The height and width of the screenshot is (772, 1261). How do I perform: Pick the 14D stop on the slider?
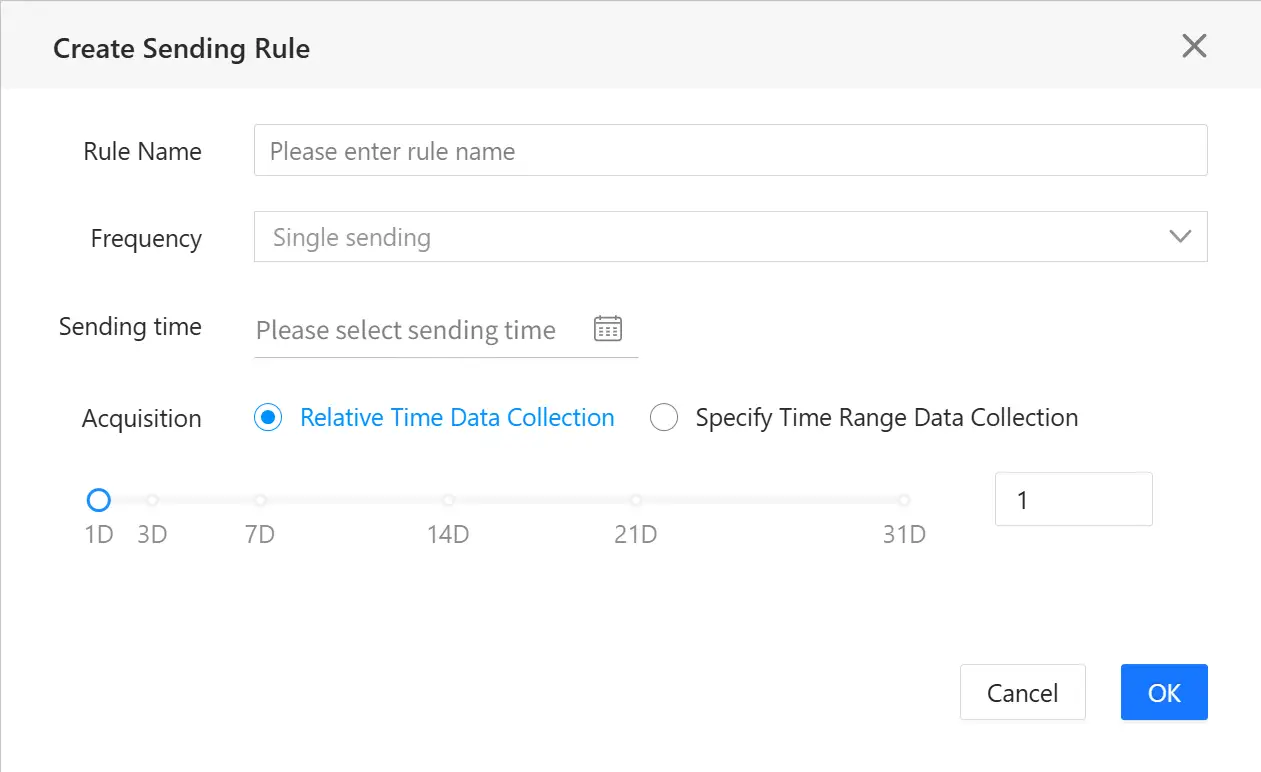coord(448,500)
